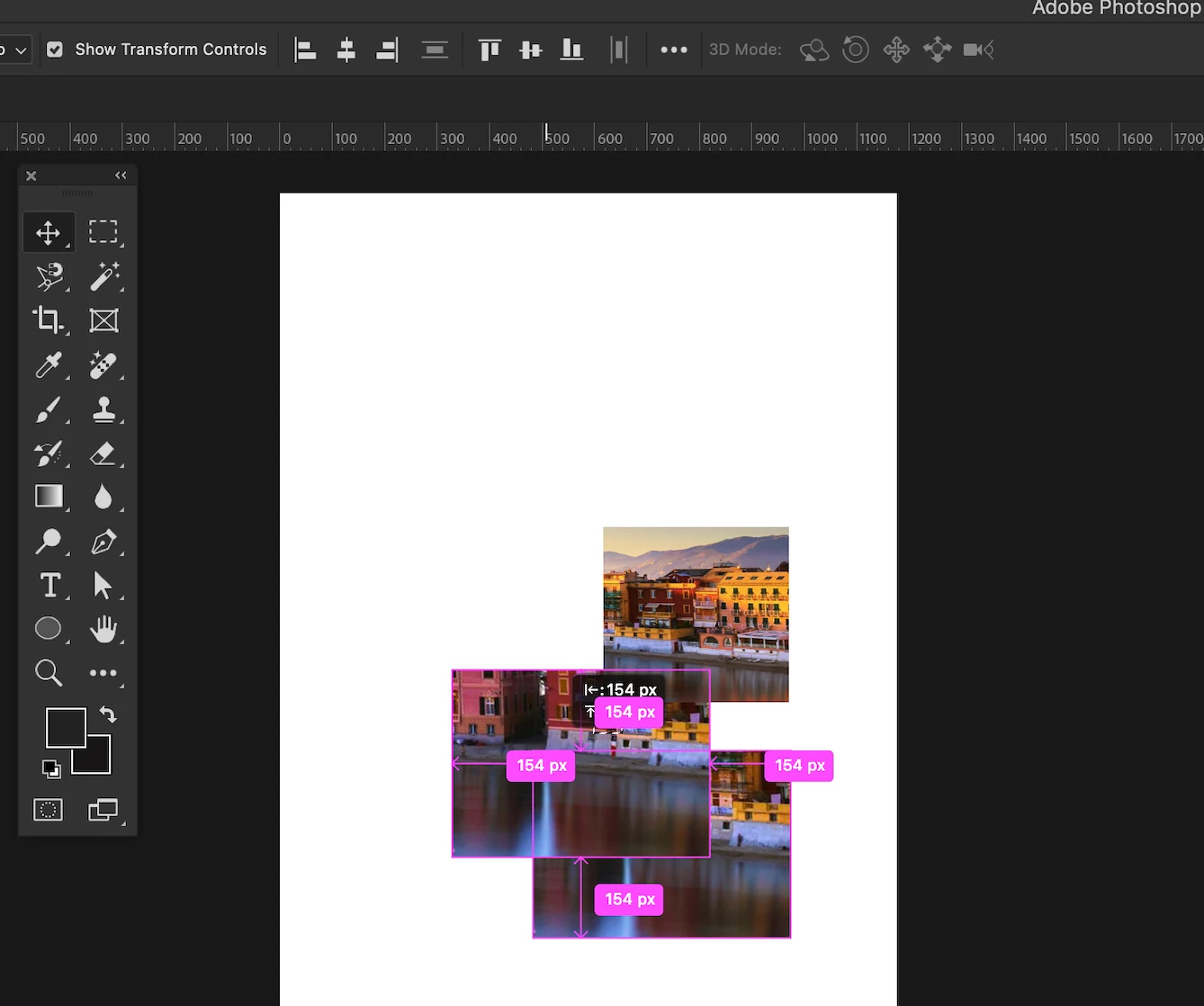Select the Pen tool
The height and width of the screenshot is (1006, 1204).
point(103,541)
